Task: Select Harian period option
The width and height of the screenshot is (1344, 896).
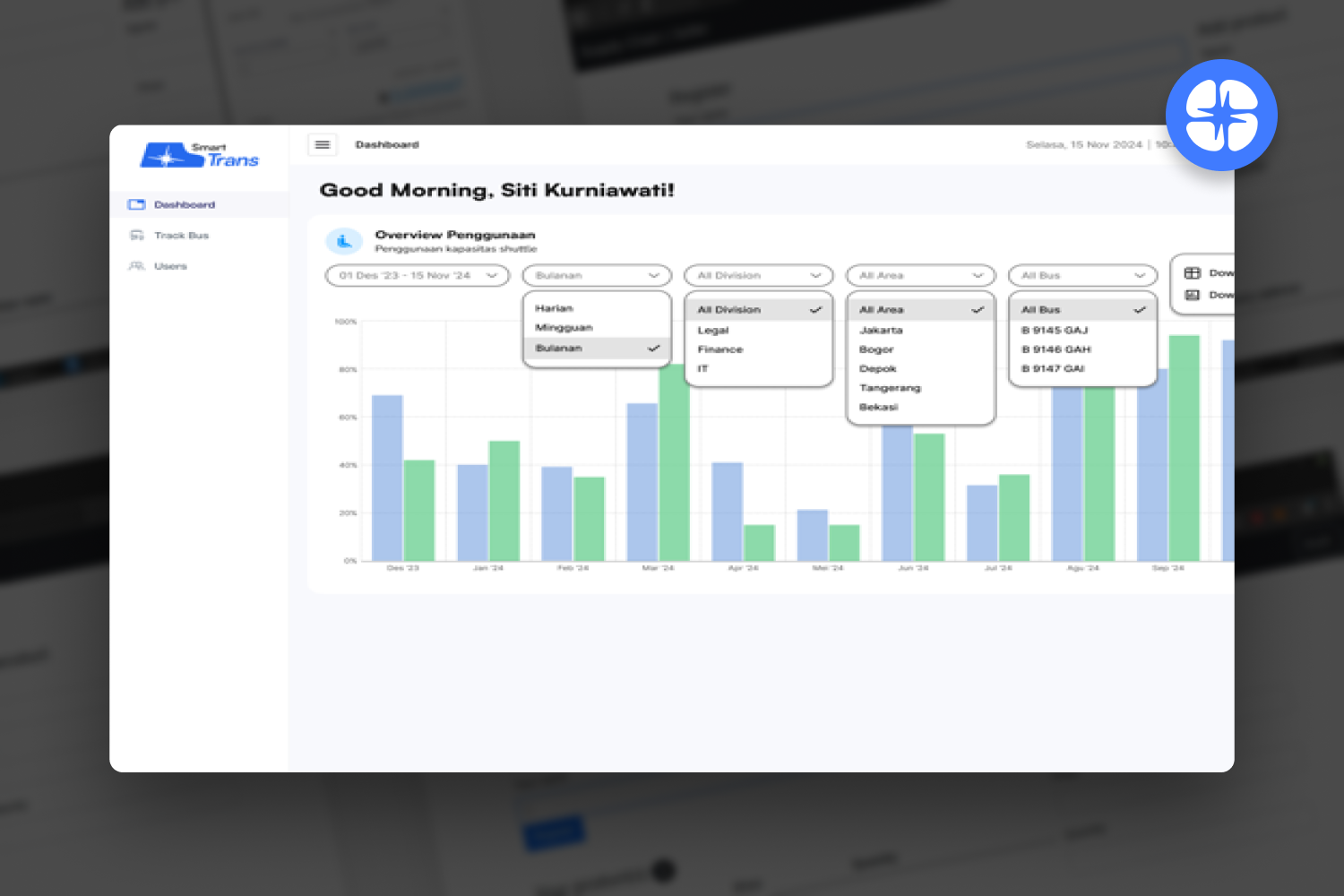Action: [x=555, y=308]
